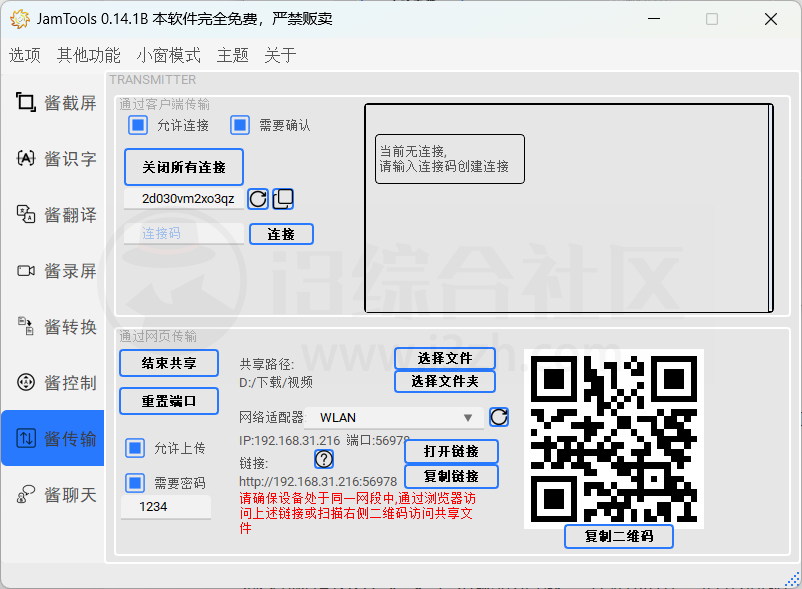Screen dimensions: 802x589
Task: Click the 结束共享 button
Action: (169, 363)
